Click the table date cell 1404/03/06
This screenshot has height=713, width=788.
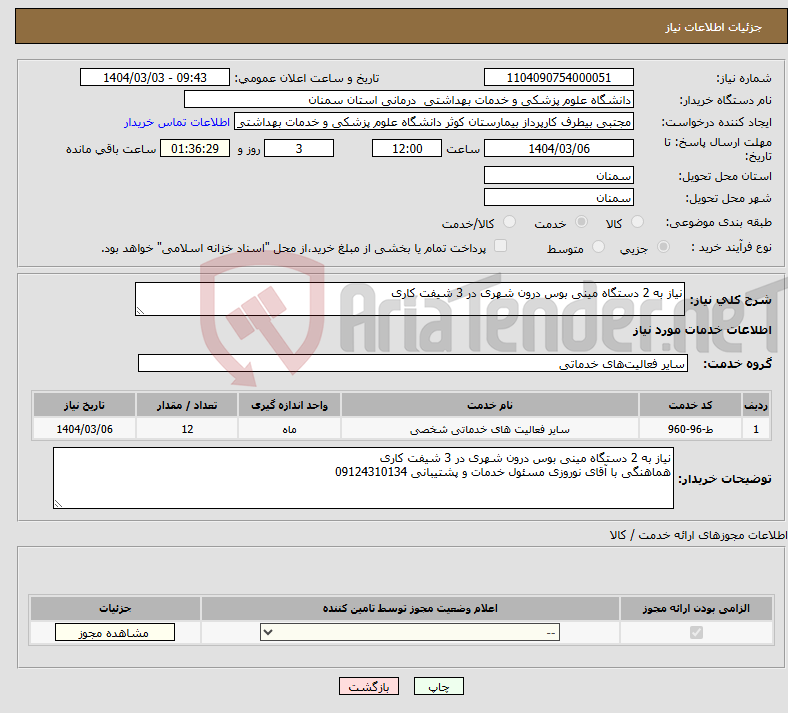click(x=84, y=429)
